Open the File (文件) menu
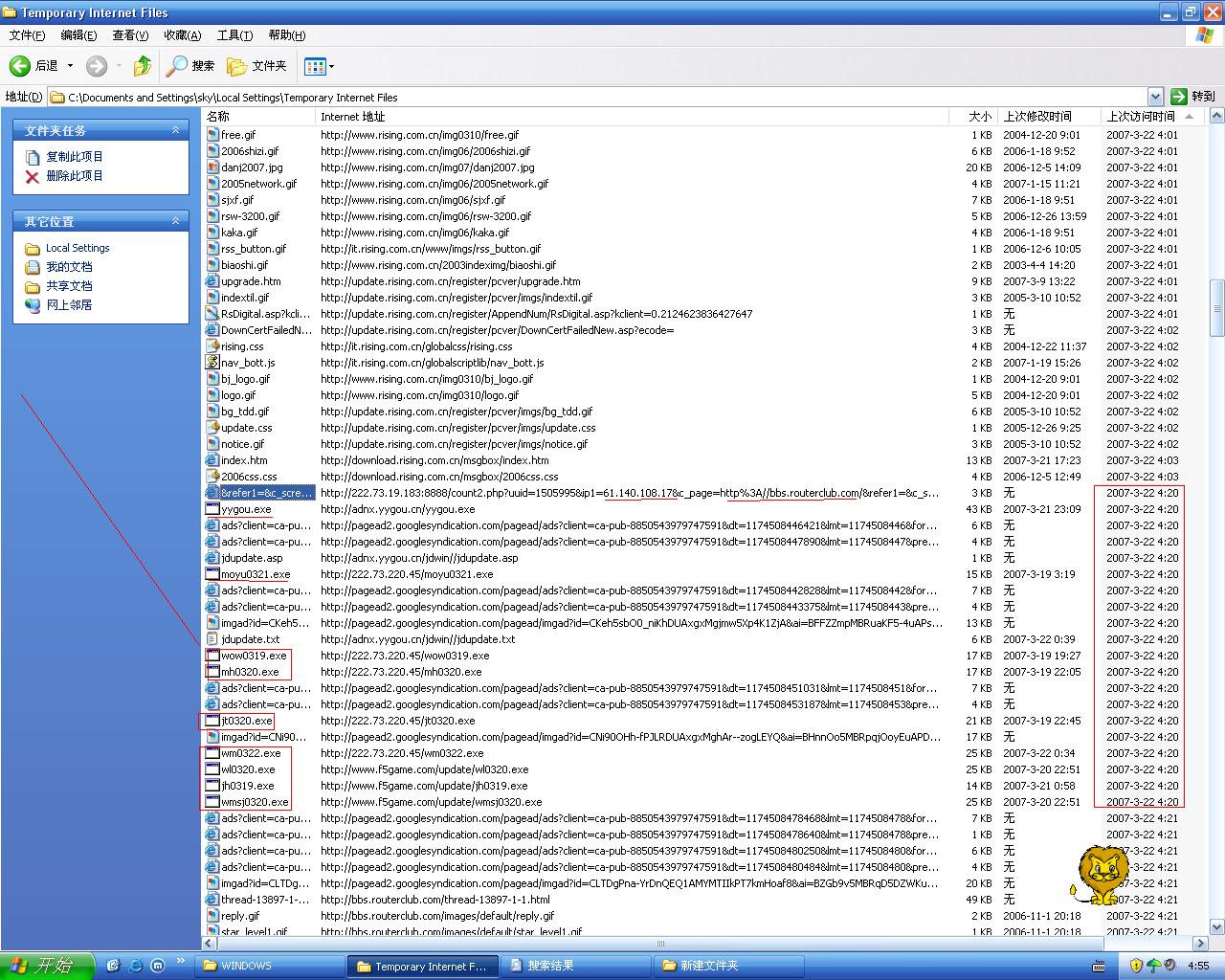 pos(27,35)
